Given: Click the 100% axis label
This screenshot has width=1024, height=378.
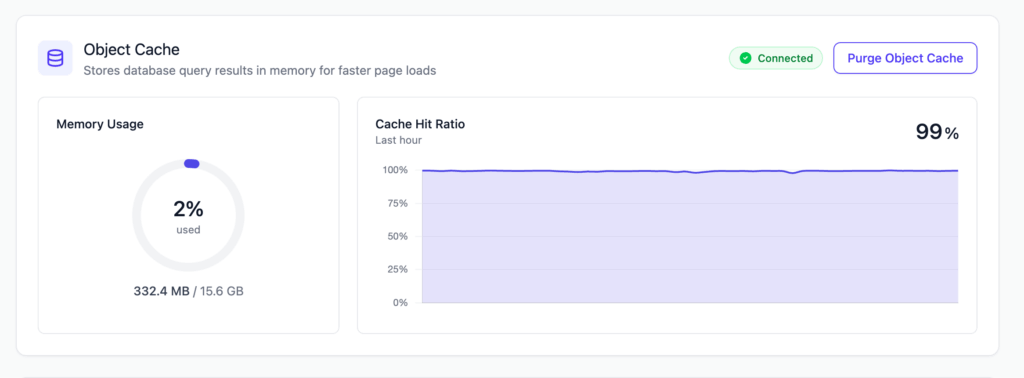Looking at the screenshot, I should tap(395, 170).
